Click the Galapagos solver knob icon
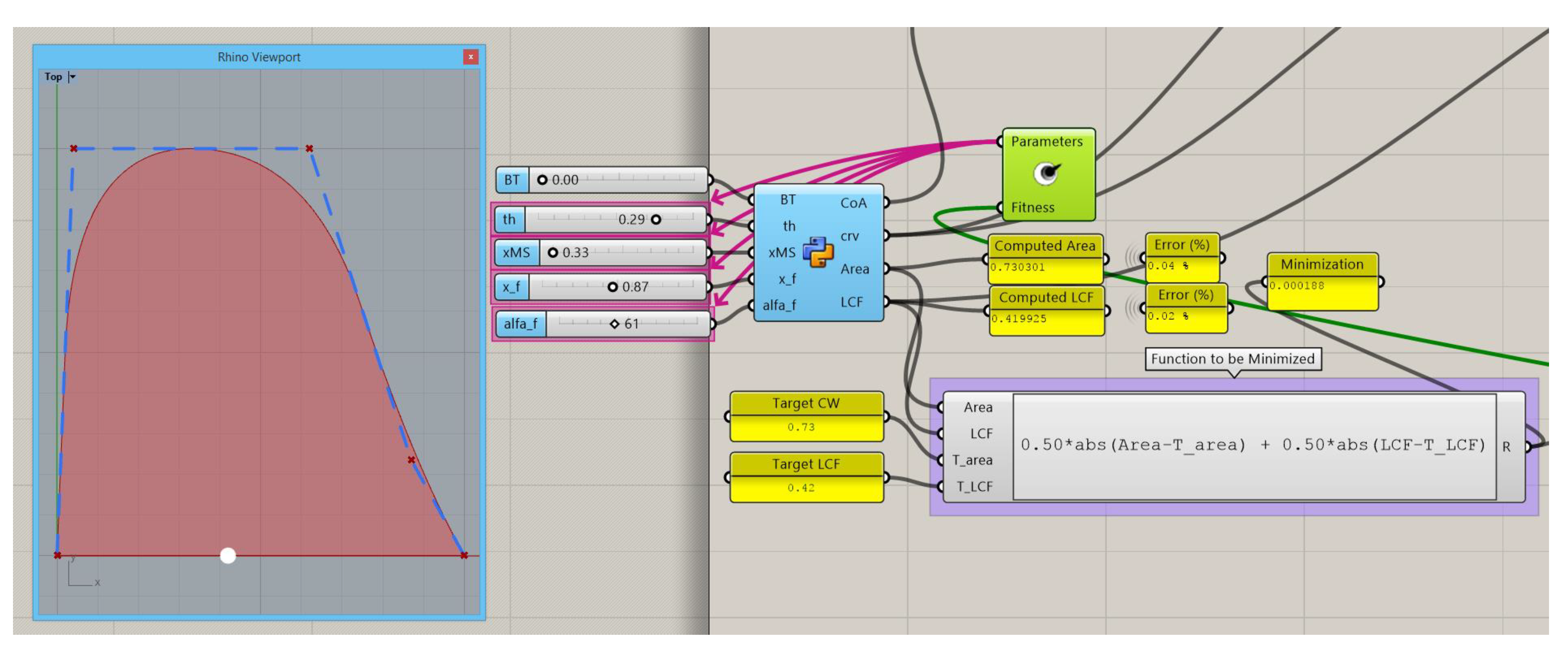The height and width of the screenshot is (652, 1568). (x=1046, y=173)
